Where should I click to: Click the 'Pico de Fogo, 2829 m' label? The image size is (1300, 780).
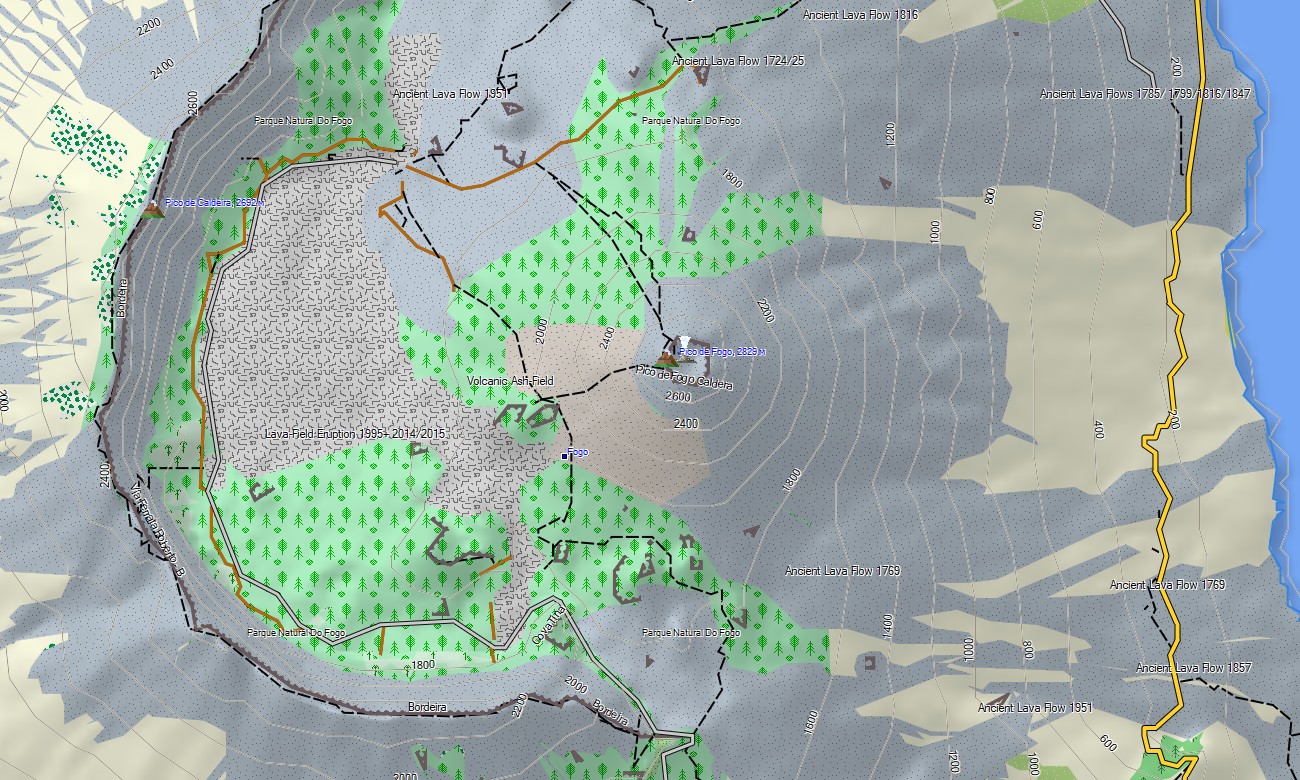(722, 352)
